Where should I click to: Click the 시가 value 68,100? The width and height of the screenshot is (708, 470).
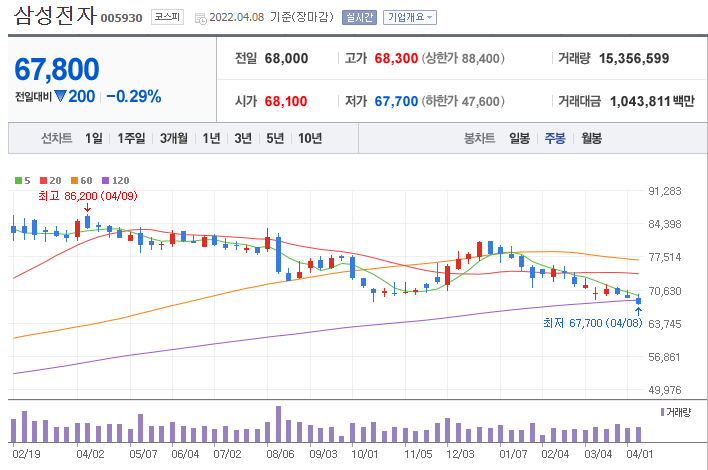pyautogui.click(x=286, y=102)
